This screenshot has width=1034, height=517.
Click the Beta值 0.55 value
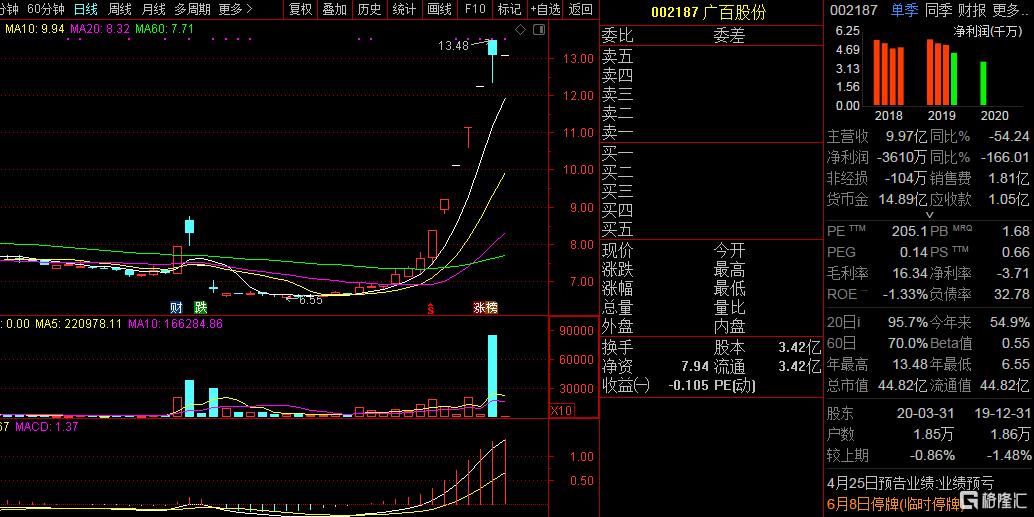(x=1016, y=343)
